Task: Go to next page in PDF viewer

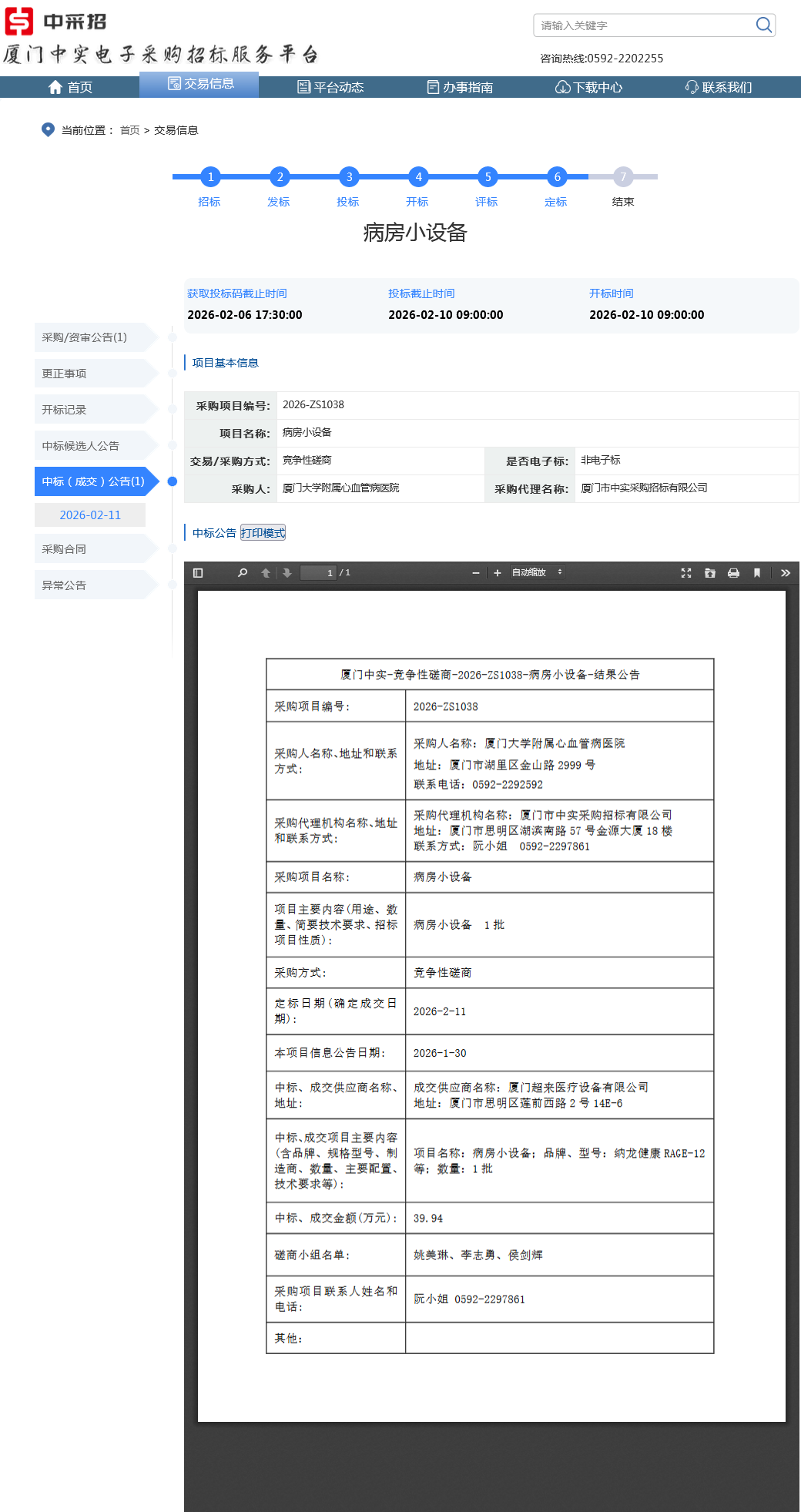Action: coord(287,573)
